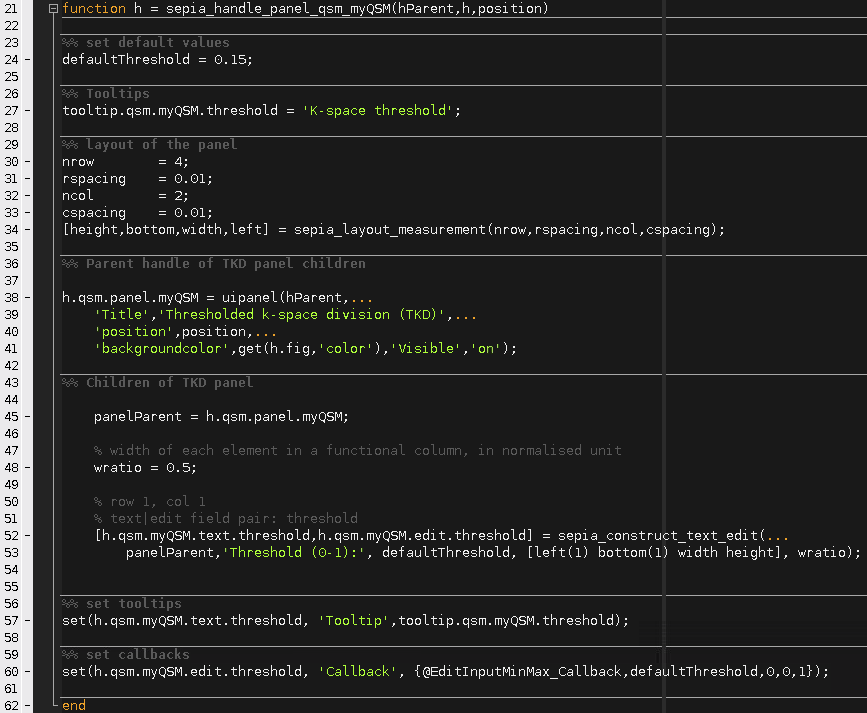The width and height of the screenshot is (867, 713).
Task: Click 'cspacing' variable on line 33
Action: (94, 213)
